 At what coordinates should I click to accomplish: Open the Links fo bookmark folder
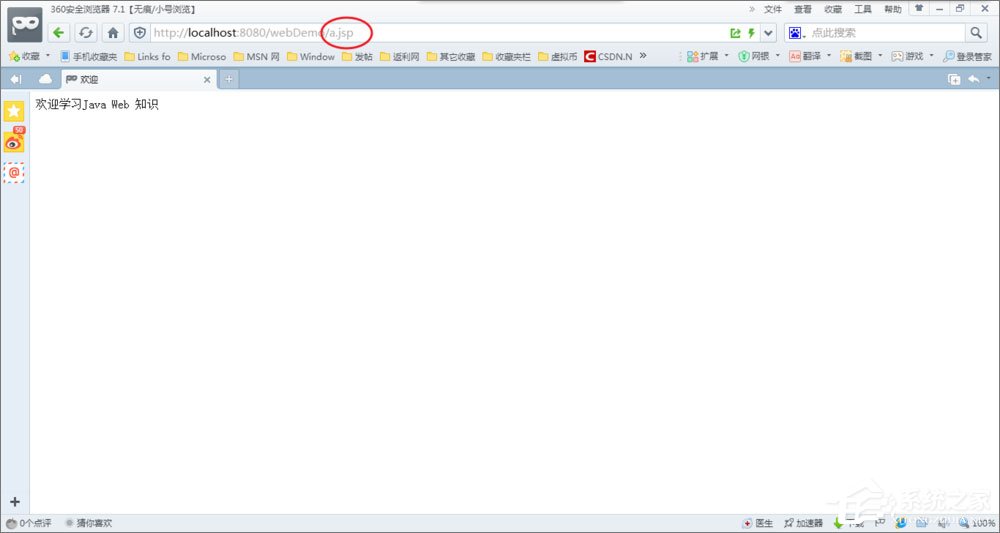(x=147, y=56)
